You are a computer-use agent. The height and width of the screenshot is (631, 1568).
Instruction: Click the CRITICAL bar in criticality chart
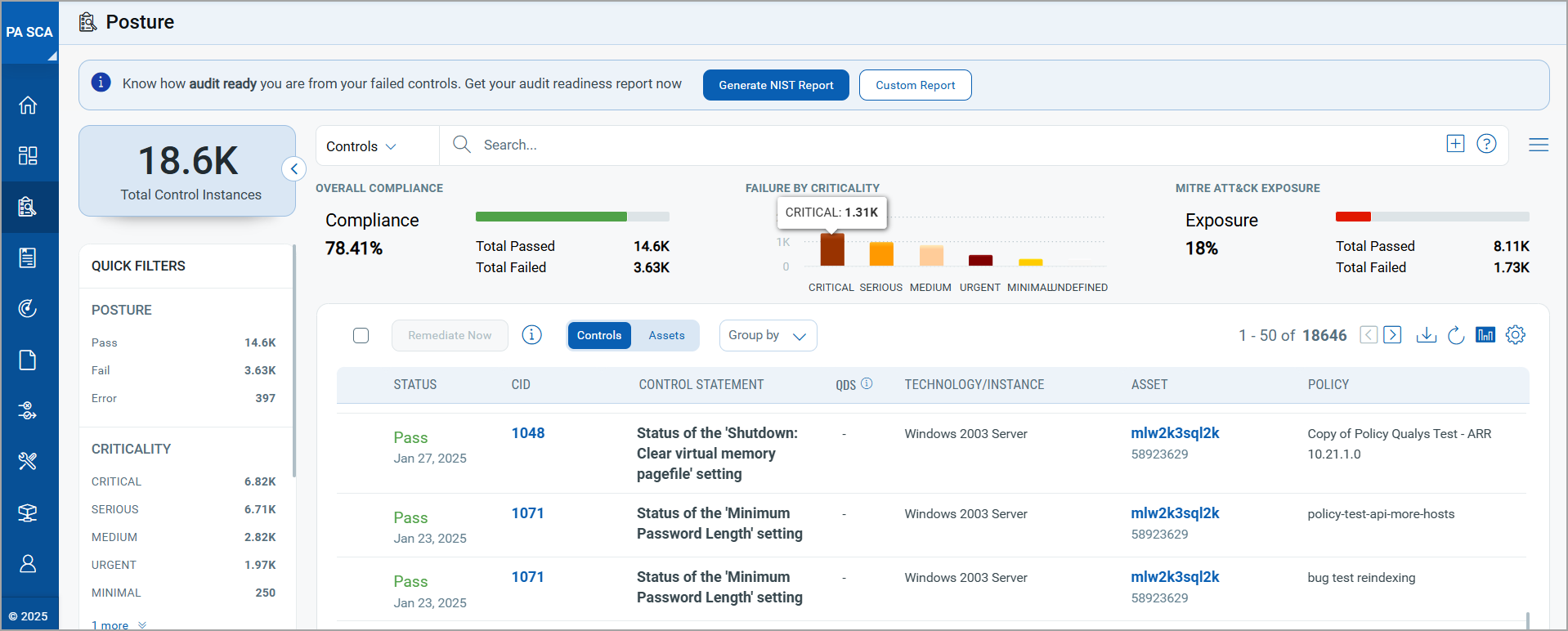tap(832, 250)
